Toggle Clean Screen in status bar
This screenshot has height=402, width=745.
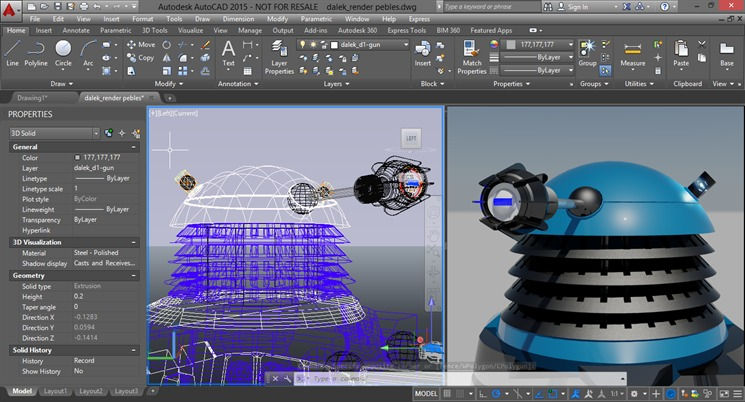[724, 393]
